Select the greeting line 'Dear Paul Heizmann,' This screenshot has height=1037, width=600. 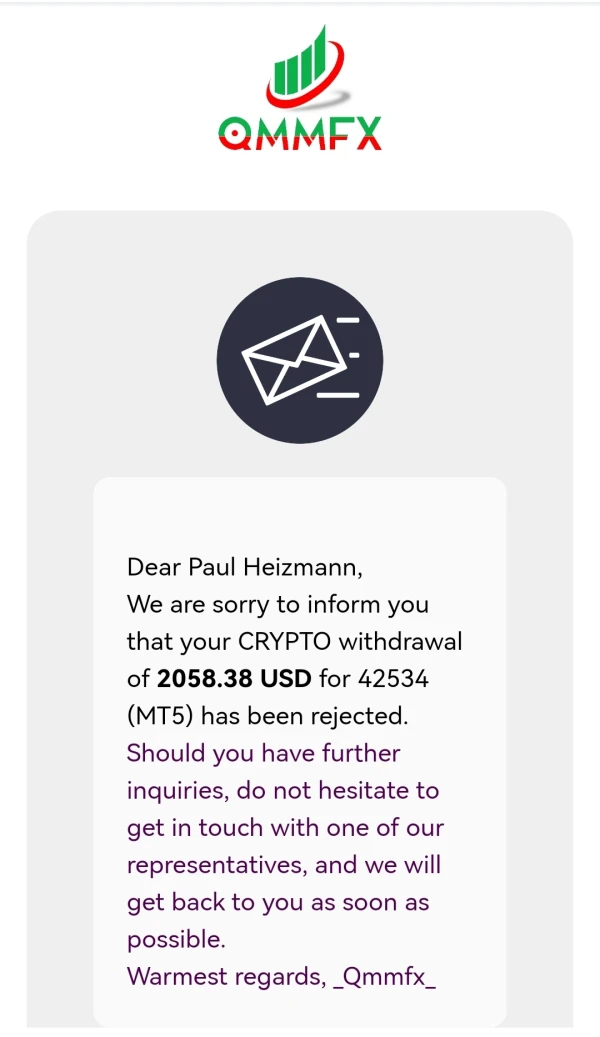click(x=245, y=567)
